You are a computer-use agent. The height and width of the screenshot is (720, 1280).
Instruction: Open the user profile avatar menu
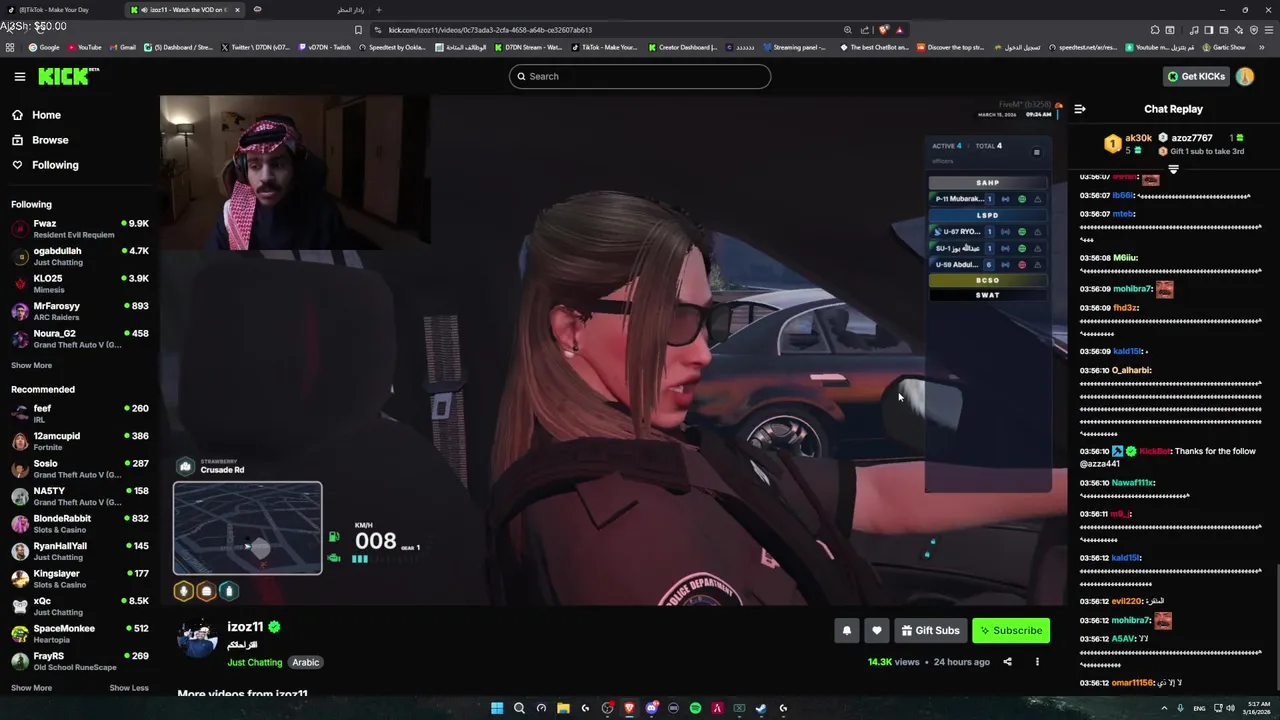click(x=1245, y=76)
